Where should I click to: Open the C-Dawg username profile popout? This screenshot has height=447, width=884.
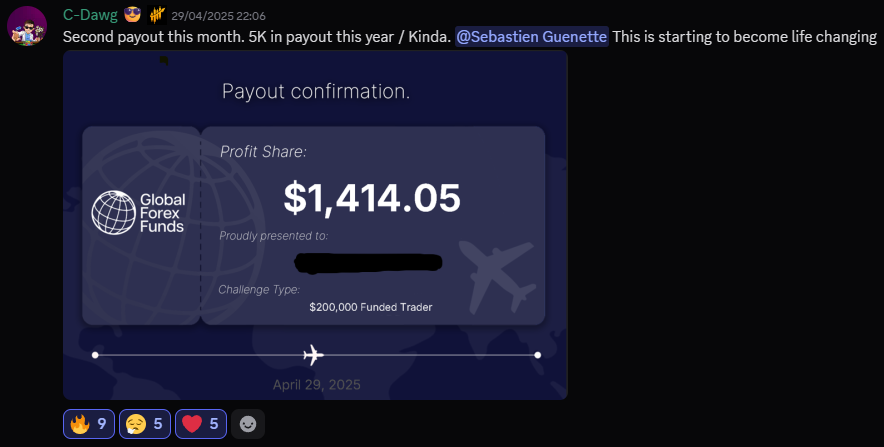[x=89, y=16]
